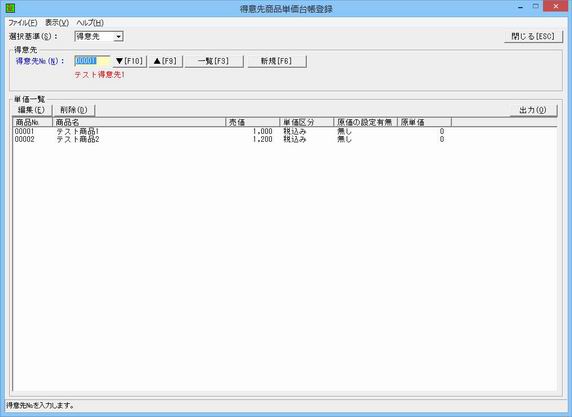
Task: Click the green app icon in title bar
Action: coord(10,8)
